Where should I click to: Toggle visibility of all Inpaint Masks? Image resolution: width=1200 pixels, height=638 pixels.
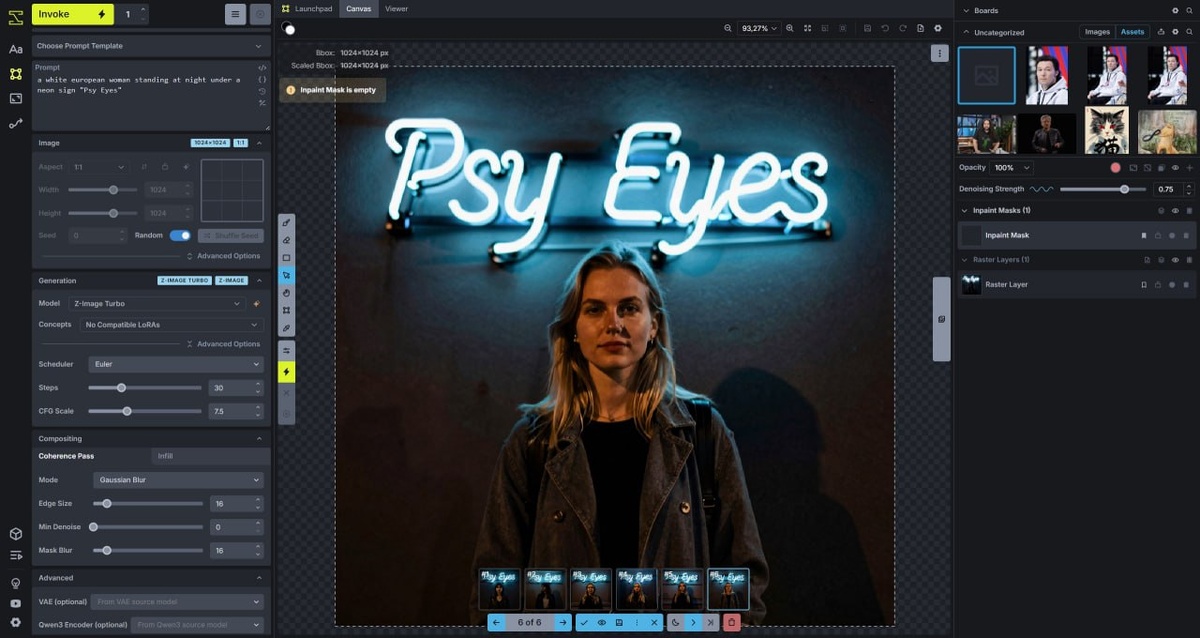[x=1174, y=211]
